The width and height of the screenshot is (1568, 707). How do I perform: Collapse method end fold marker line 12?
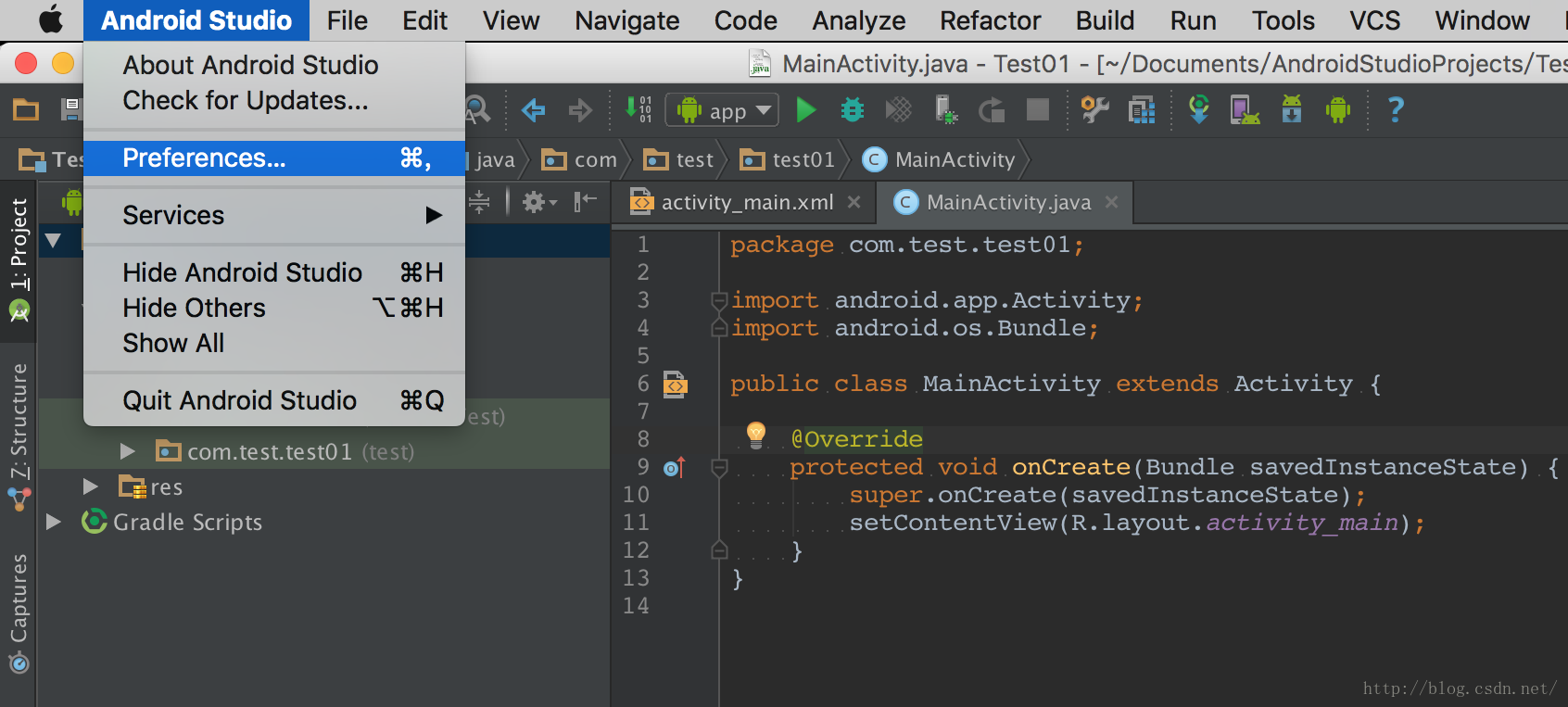click(x=719, y=550)
